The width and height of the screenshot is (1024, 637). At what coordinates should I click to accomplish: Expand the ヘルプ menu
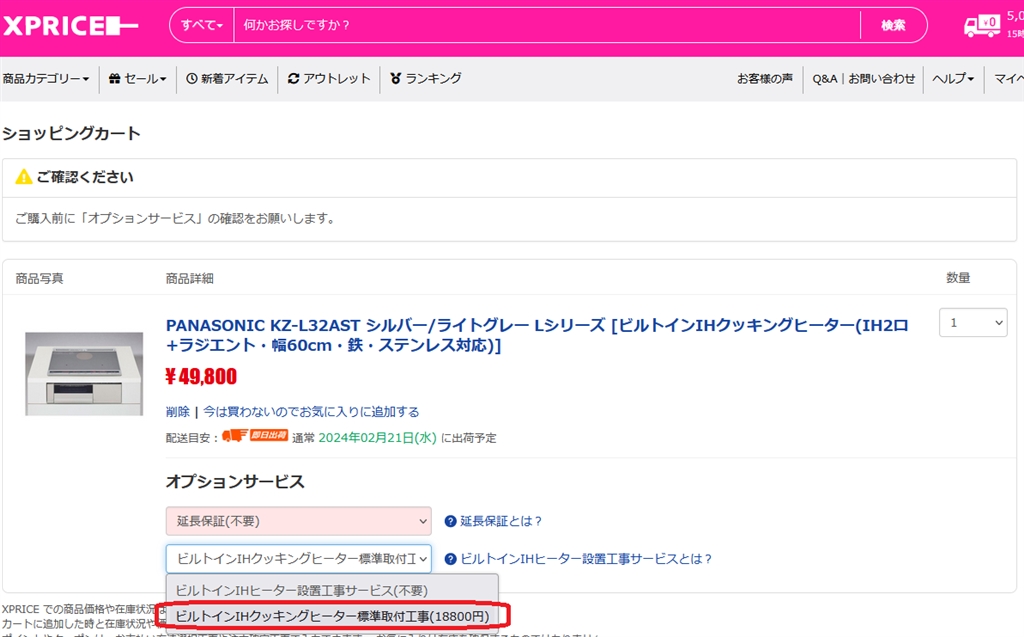953,78
